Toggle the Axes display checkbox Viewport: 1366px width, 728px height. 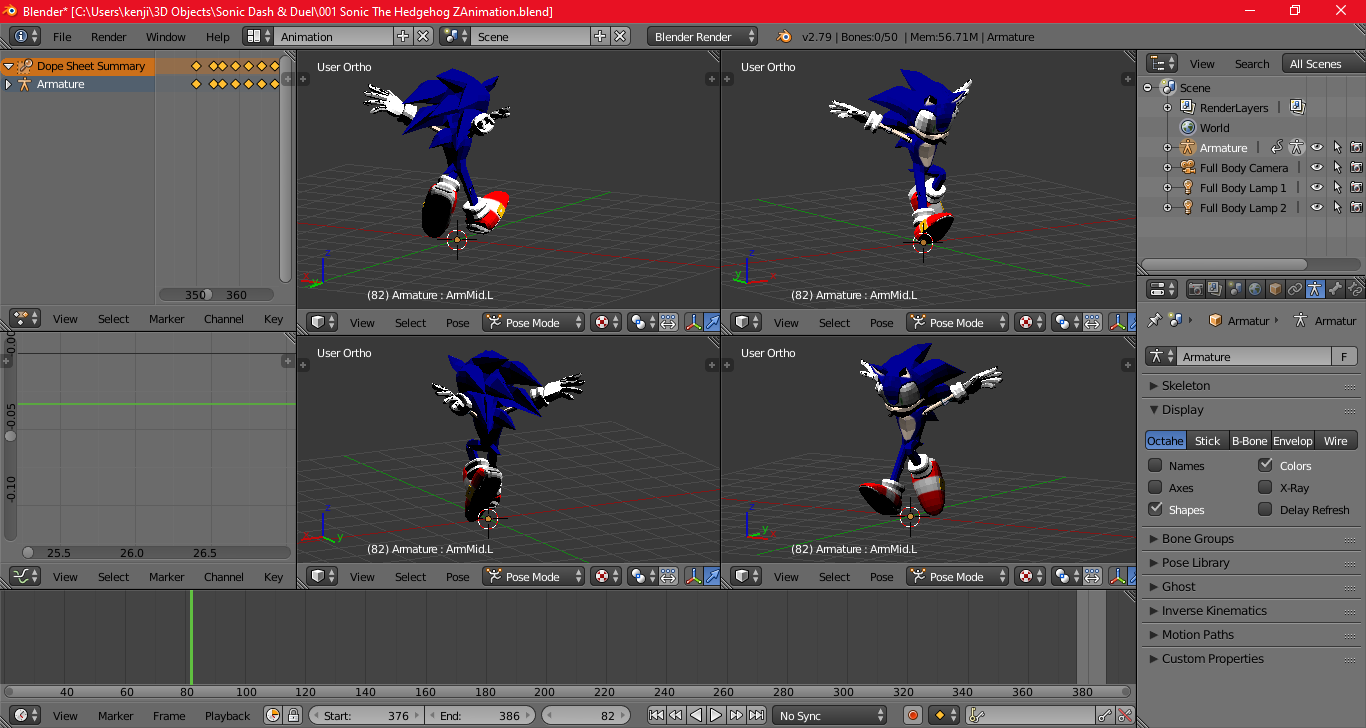pyautogui.click(x=1155, y=487)
